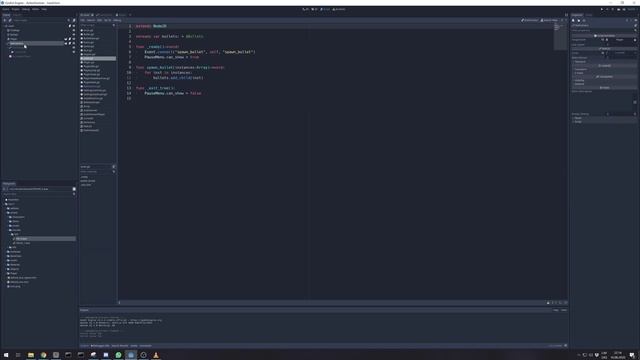Click the instance child scene link icon
Screen dimensions: 640x360
pos(10,20)
